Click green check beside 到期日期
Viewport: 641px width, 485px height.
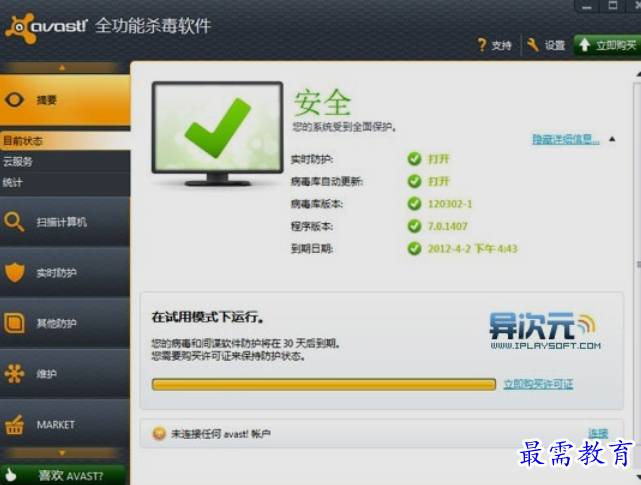click(415, 248)
